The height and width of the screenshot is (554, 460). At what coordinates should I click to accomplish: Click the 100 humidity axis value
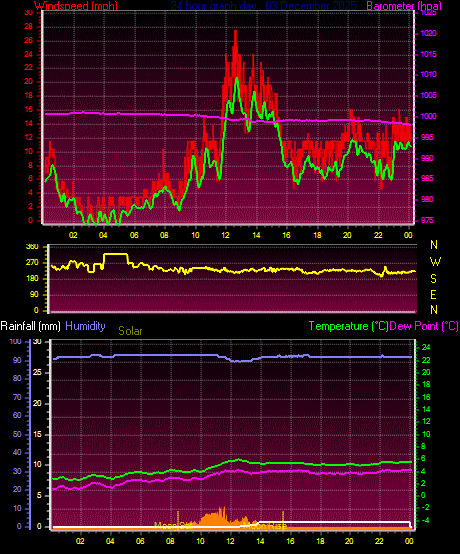(x=15, y=341)
